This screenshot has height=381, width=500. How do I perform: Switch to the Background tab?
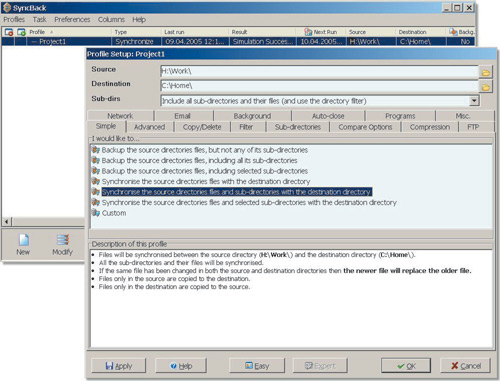(x=252, y=116)
